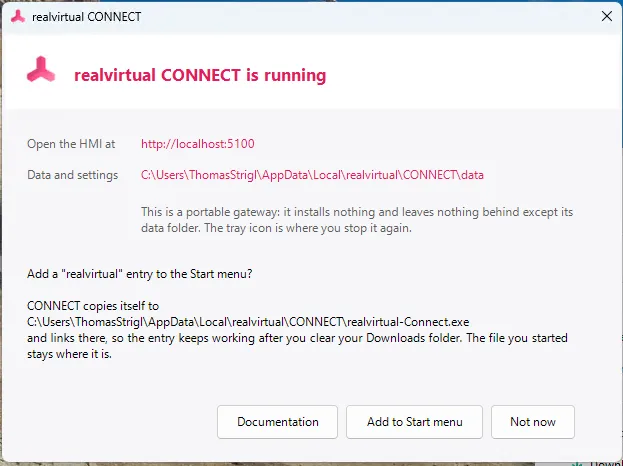Open the HMI link http://localhost:5100
The image size is (623, 466).
(197, 144)
